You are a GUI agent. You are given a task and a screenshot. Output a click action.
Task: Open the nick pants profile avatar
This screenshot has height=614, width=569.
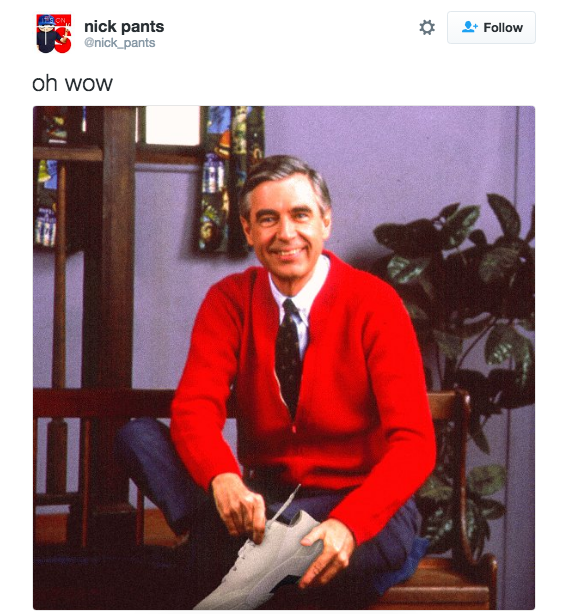[x=54, y=33]
